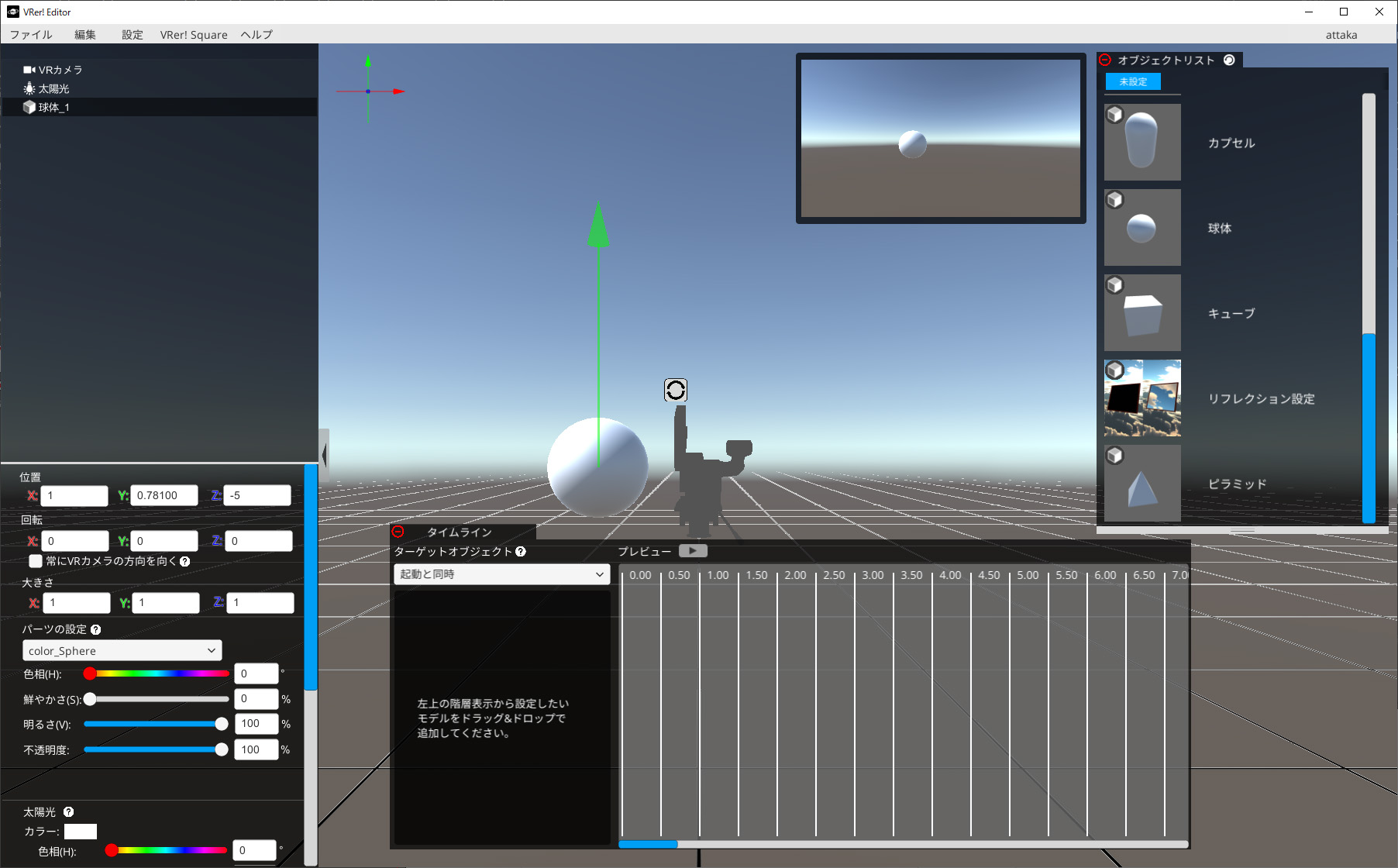Click the cube badge on ピラミッド thumbnail
This screenshot has height=868, width=1398.
point(1114,456)
